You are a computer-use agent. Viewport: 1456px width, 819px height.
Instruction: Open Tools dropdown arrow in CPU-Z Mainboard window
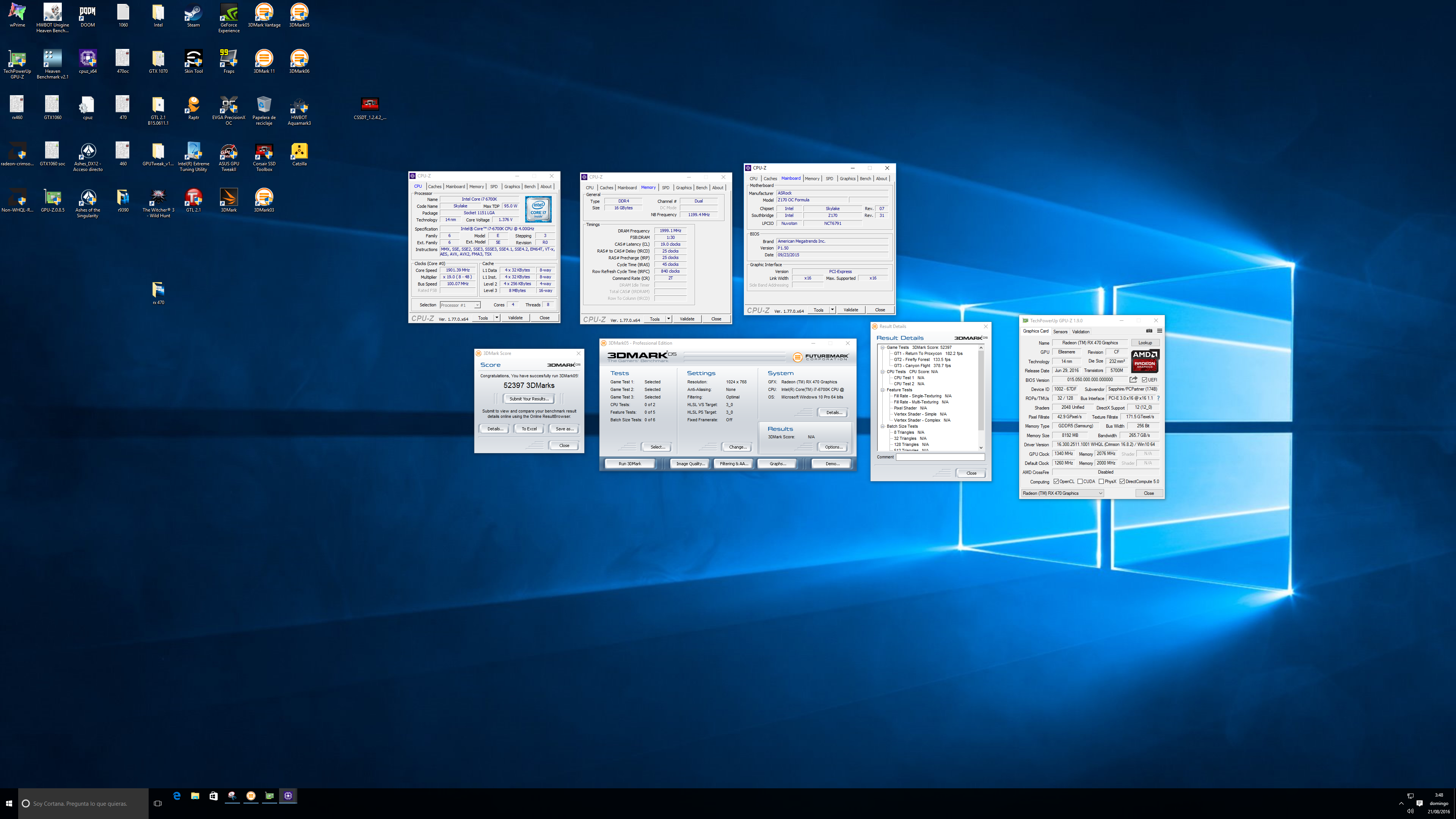coord(833,310)
